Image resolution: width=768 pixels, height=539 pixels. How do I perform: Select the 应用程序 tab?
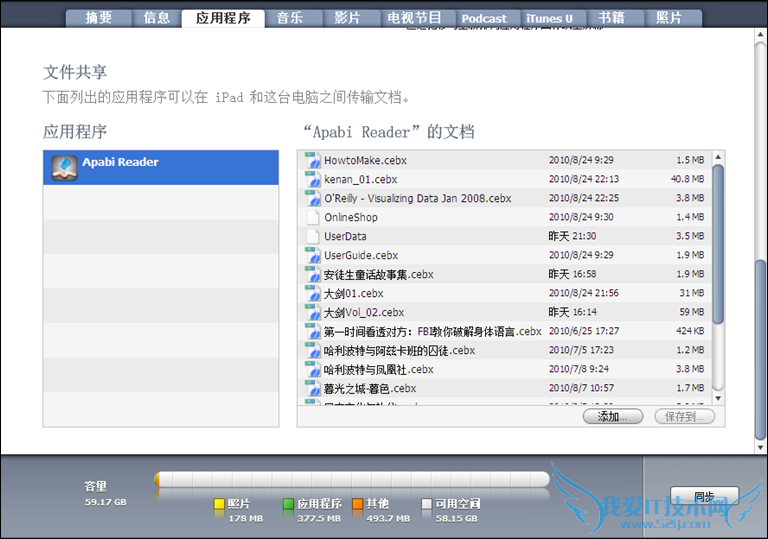click(x=223, y=18)
